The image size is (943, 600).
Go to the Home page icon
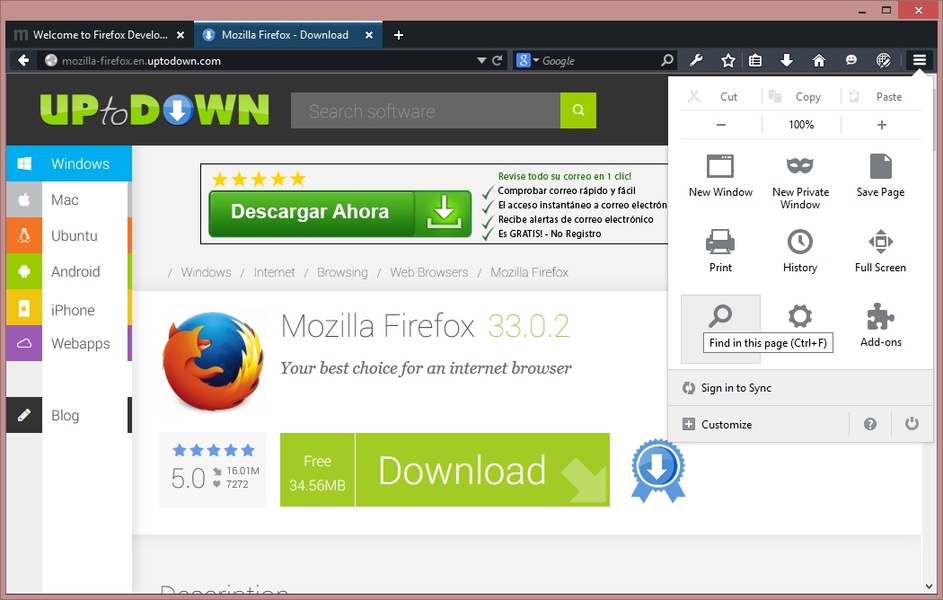pos(819,61)
